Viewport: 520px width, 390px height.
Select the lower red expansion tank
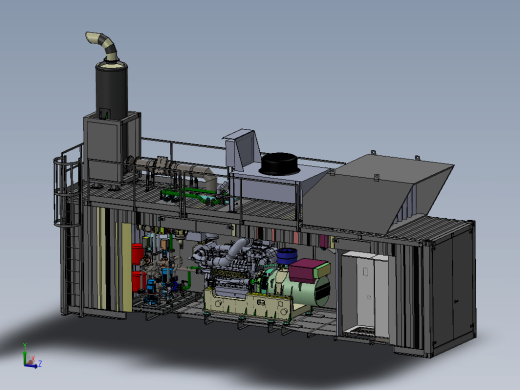click(138, 282)
